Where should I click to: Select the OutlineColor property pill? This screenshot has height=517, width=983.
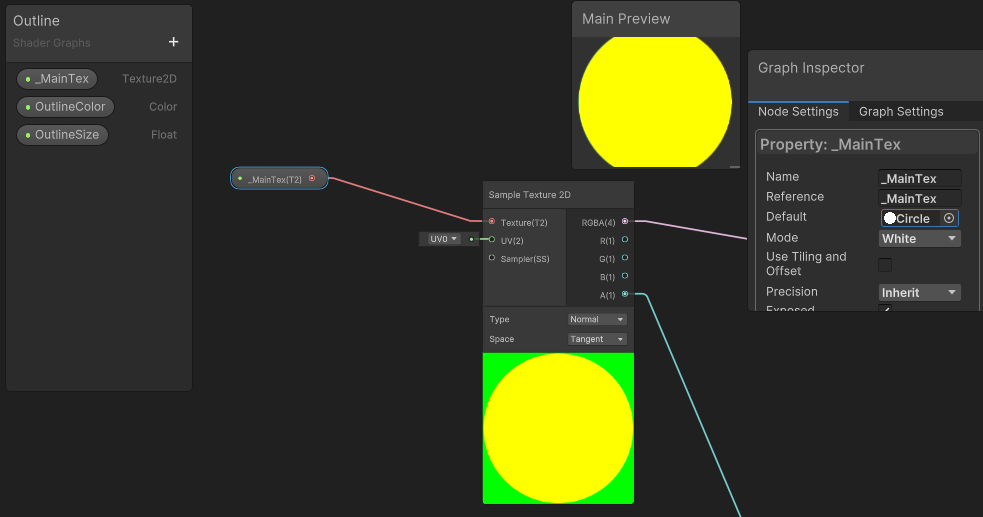coord(65,107)
